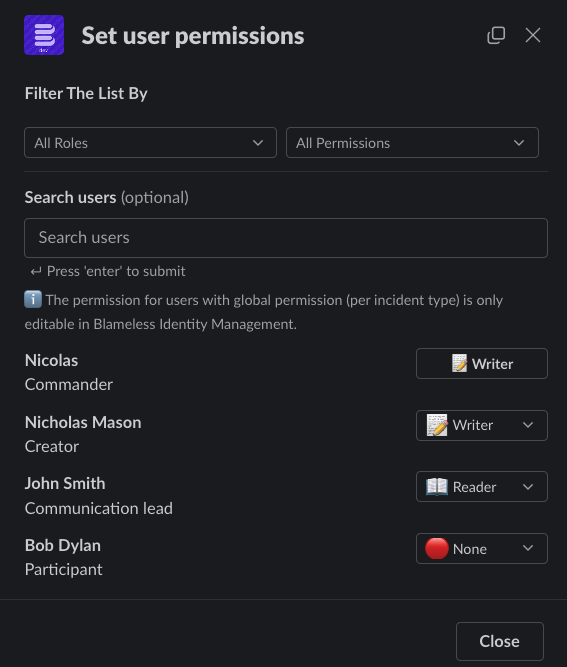Click the pencil icon in Nicholas Mason's dropdown
Viewport: 567px width, 667px height.
pos(437,425)
